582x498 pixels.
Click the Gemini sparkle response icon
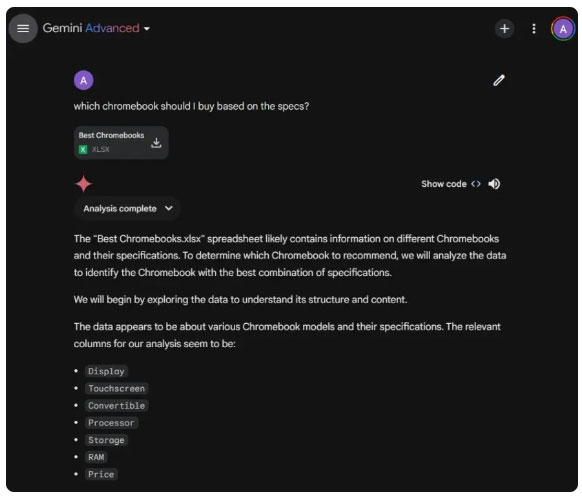tap(84, 184)
